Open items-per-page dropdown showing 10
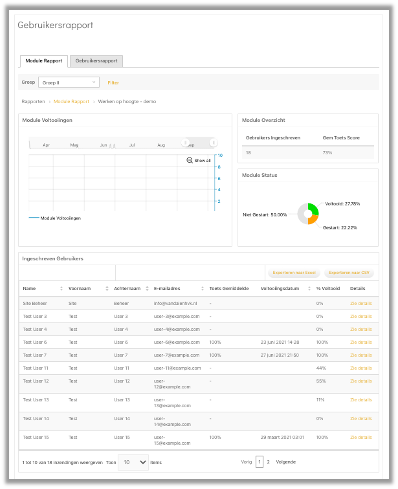This screenshot has height=489, width=398. [134, 462]
